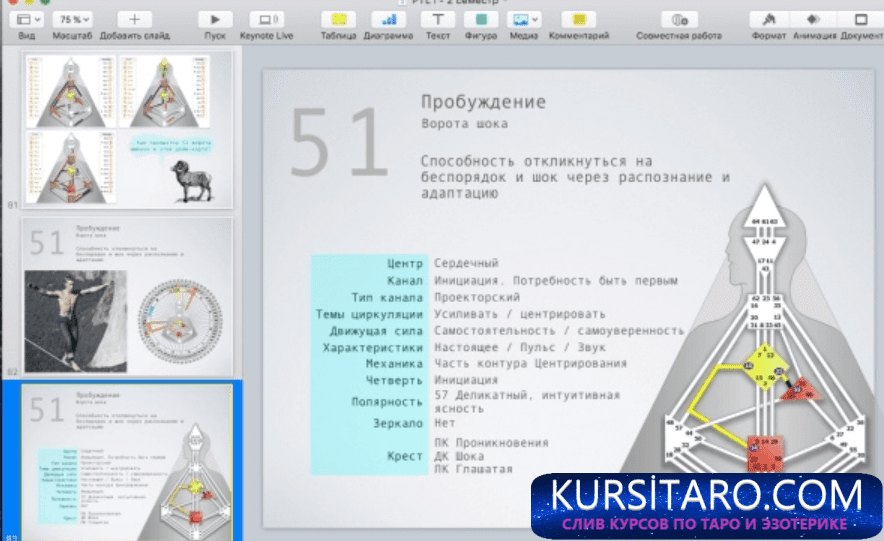Viewport: 884px width, 541px height.
Task: Start the slideshow with Пуск
Action: tap(214, 19)
